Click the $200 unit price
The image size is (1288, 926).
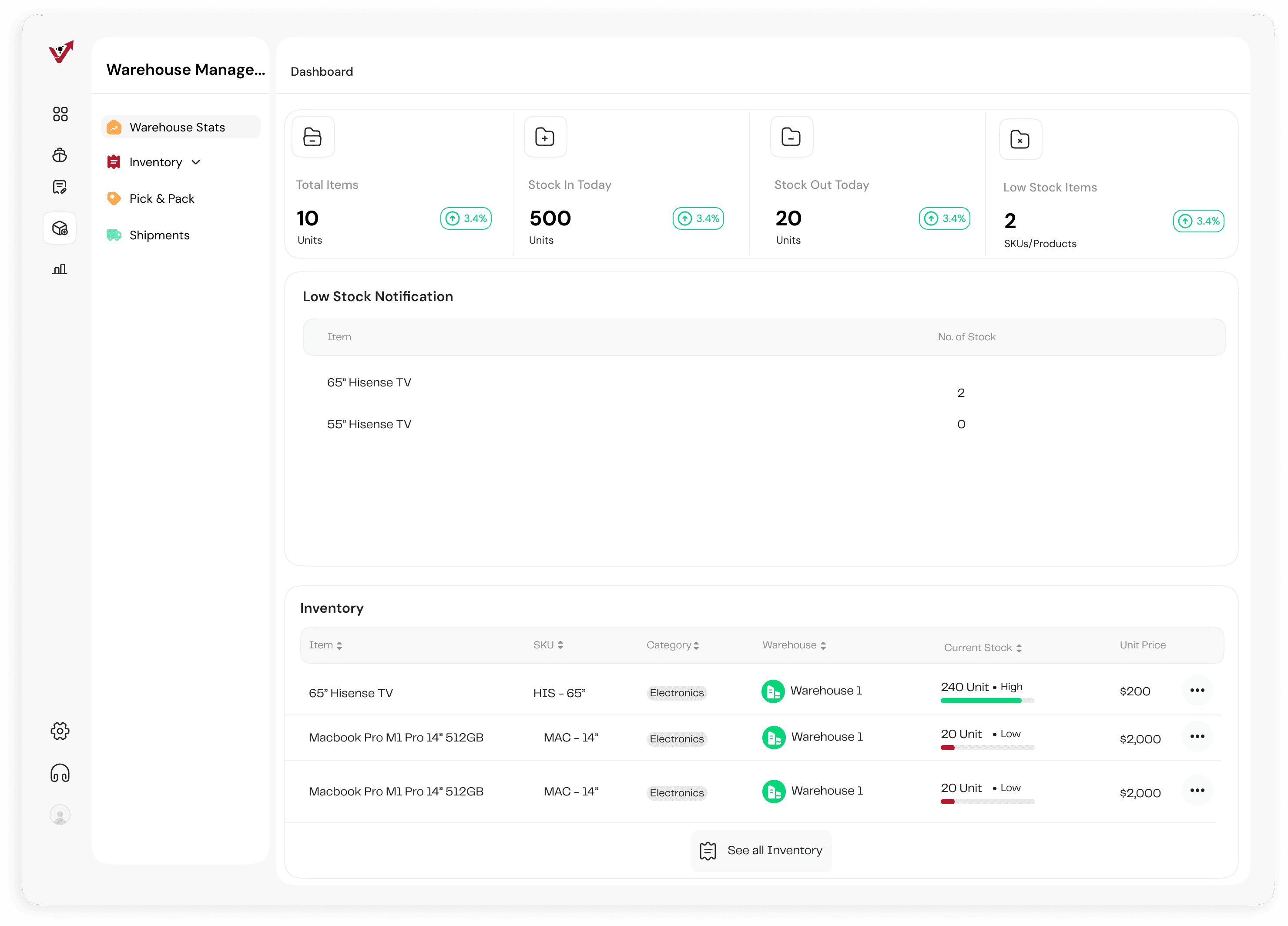click(1135, 691)
